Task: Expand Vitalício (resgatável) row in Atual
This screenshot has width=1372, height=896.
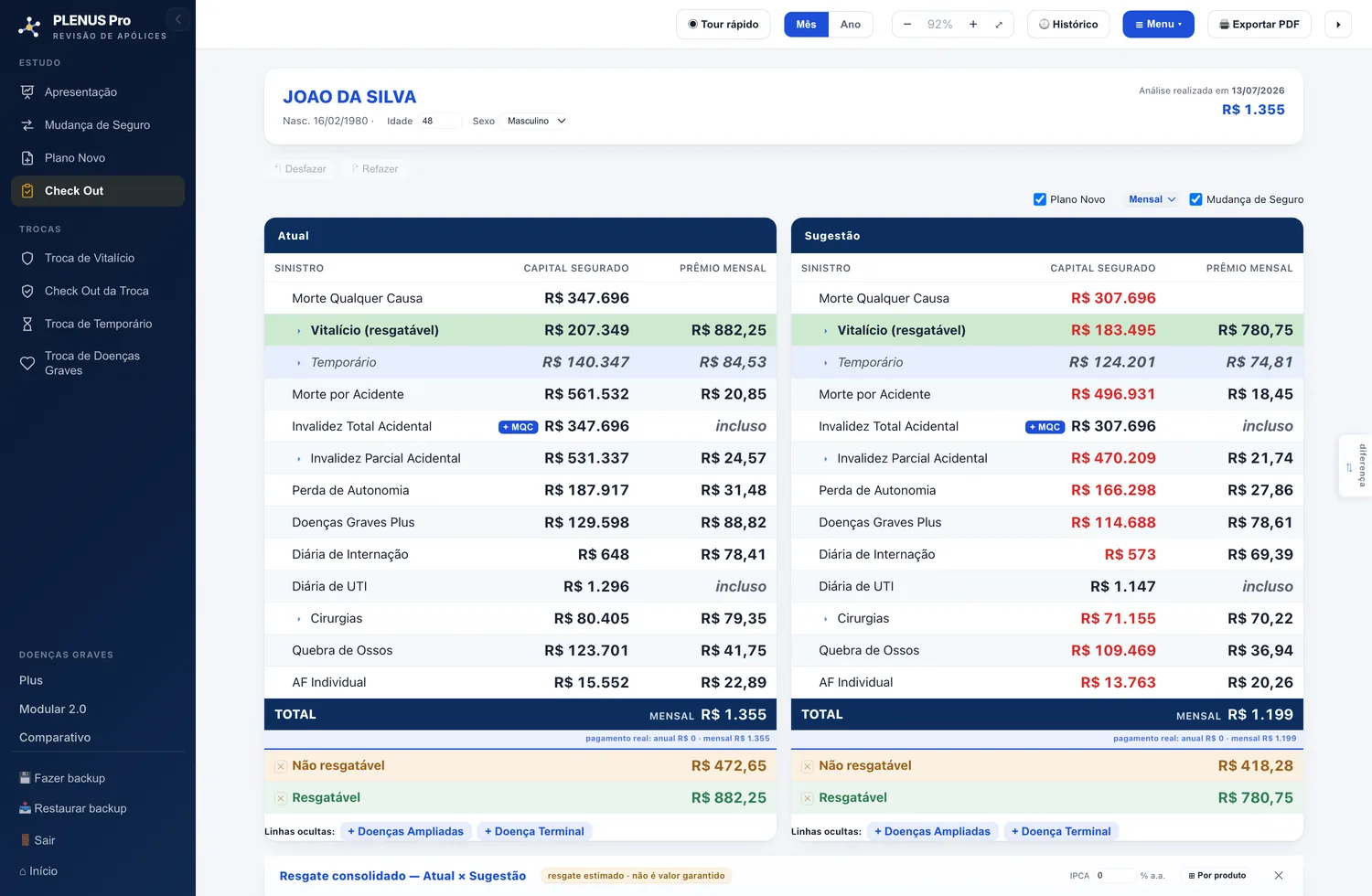Action: [299, 331]
